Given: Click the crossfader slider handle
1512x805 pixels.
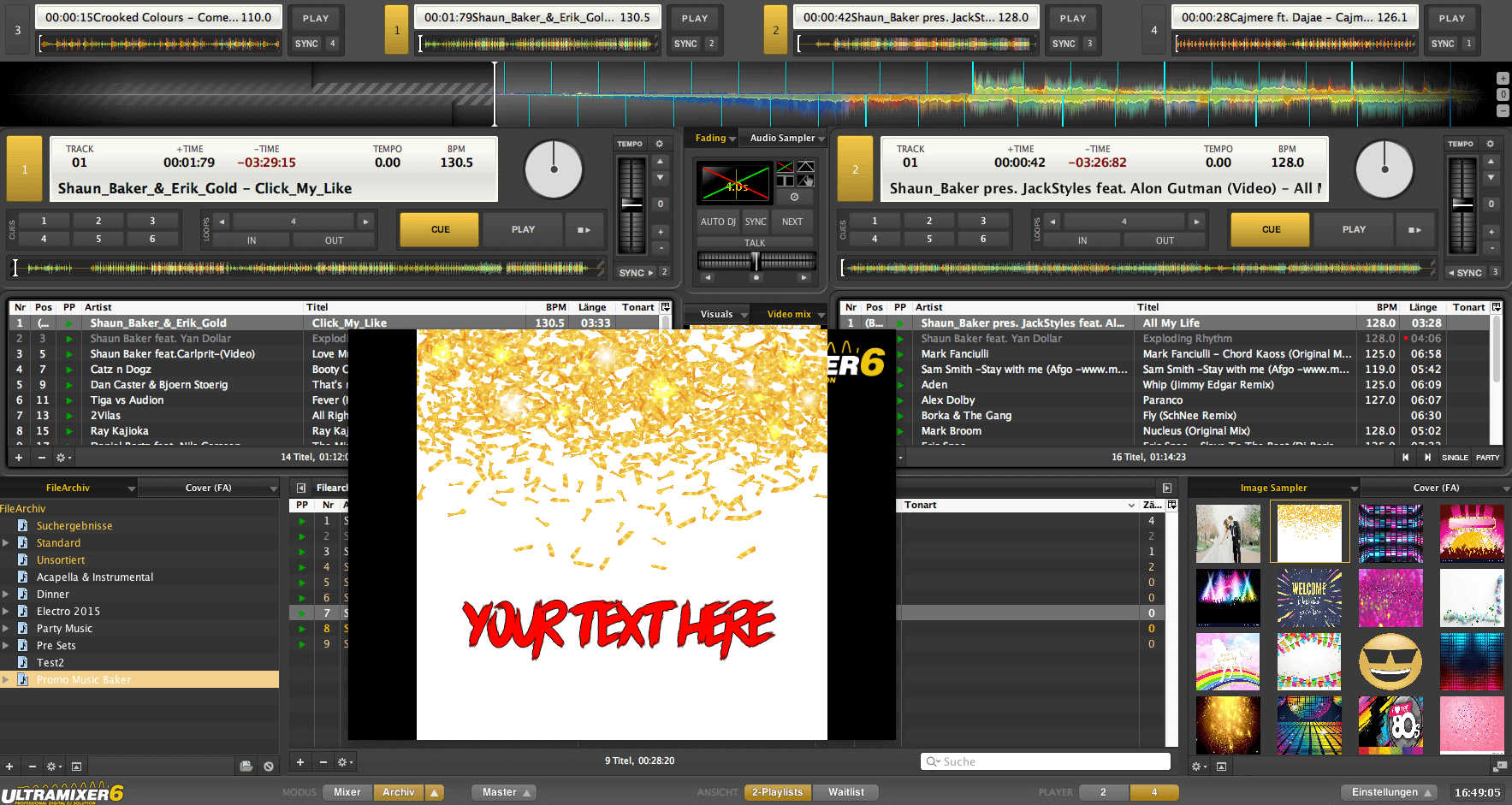Looking at the screenshot, I should tap(755, 261).
